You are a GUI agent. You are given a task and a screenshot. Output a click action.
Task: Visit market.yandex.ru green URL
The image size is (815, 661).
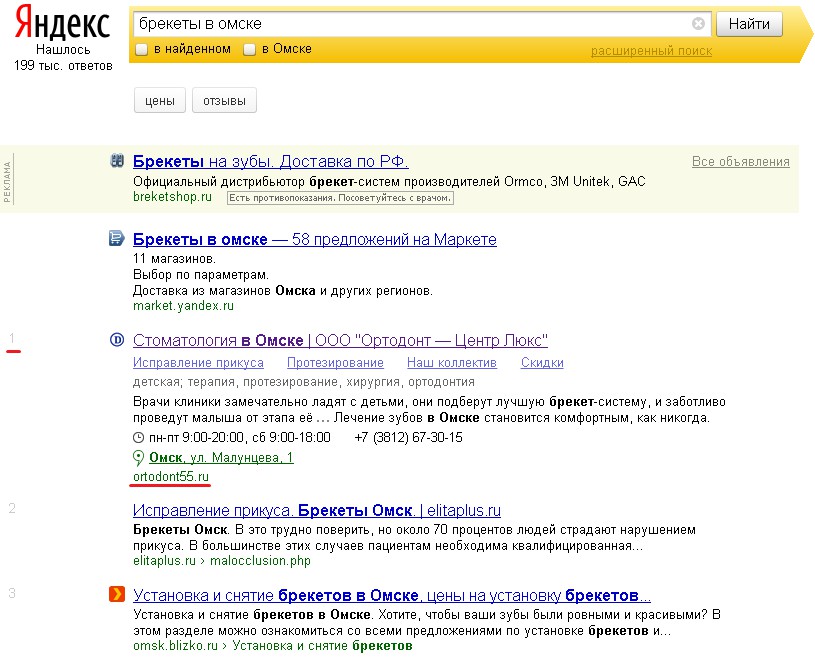(183, 306)
